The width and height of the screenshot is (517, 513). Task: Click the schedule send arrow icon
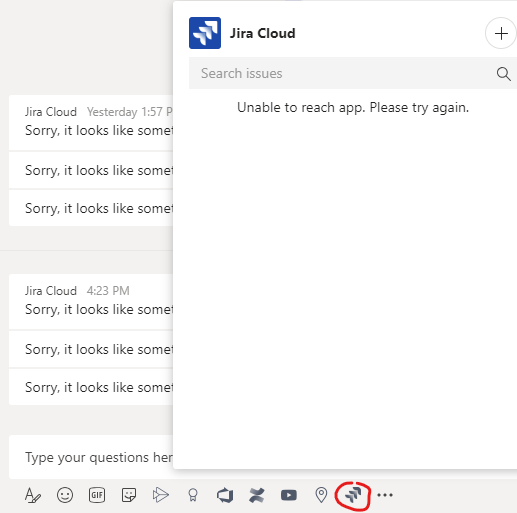161,495
